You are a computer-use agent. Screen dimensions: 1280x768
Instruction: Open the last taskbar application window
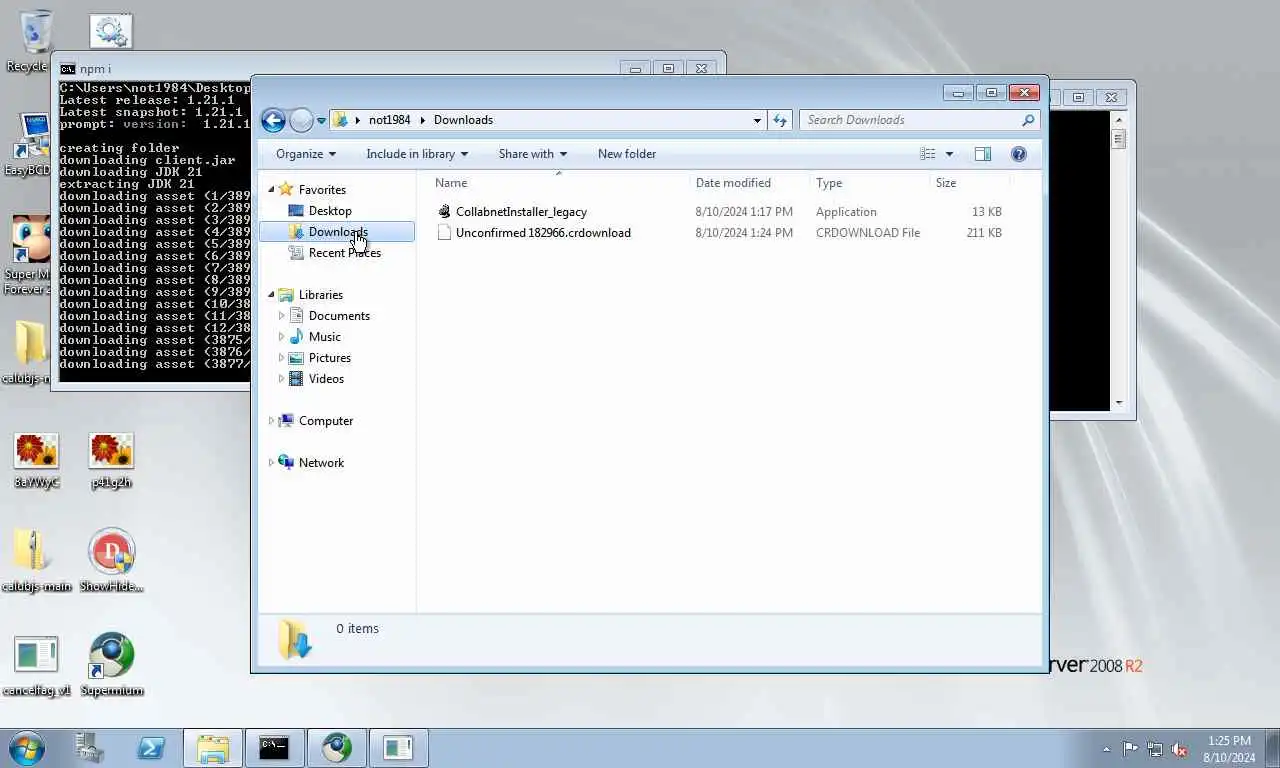(398, 748)
